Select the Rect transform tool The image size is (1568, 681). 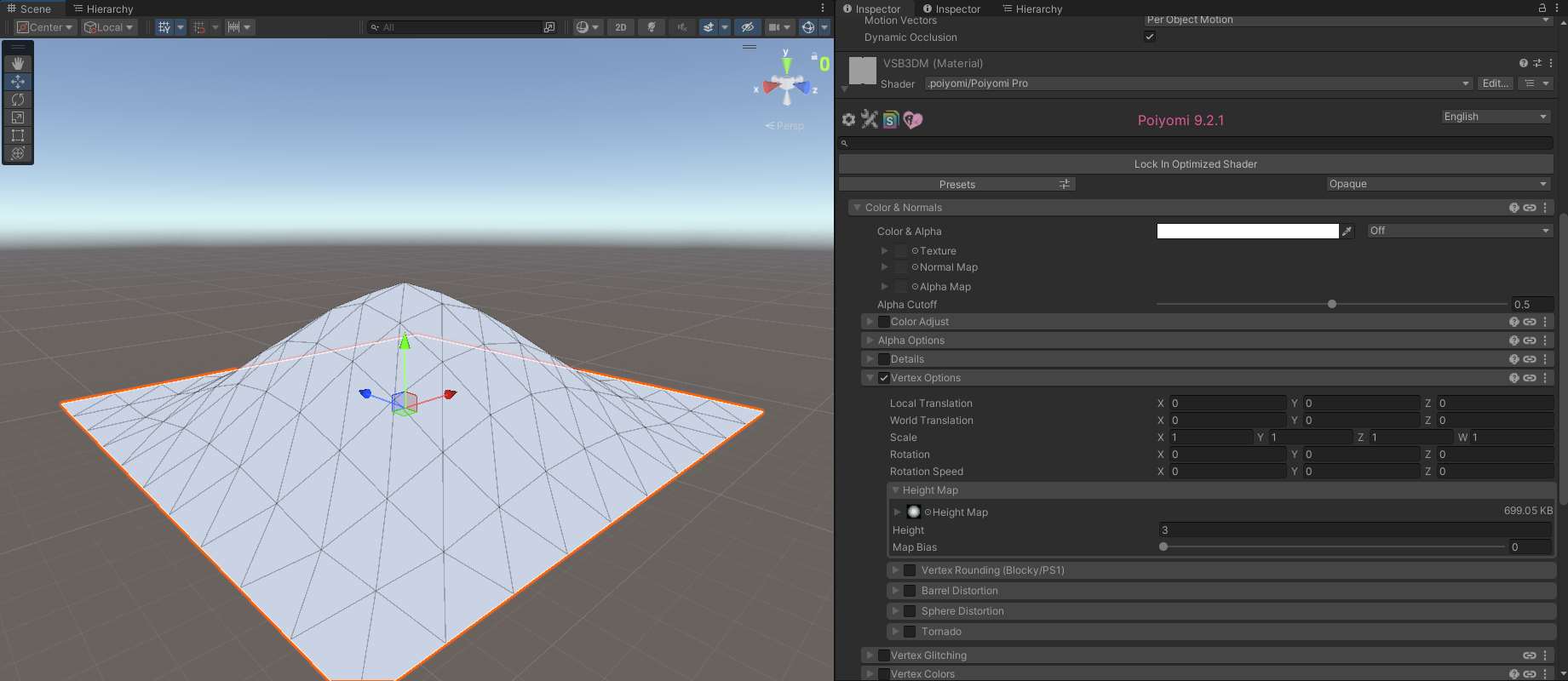pos(18,135)
